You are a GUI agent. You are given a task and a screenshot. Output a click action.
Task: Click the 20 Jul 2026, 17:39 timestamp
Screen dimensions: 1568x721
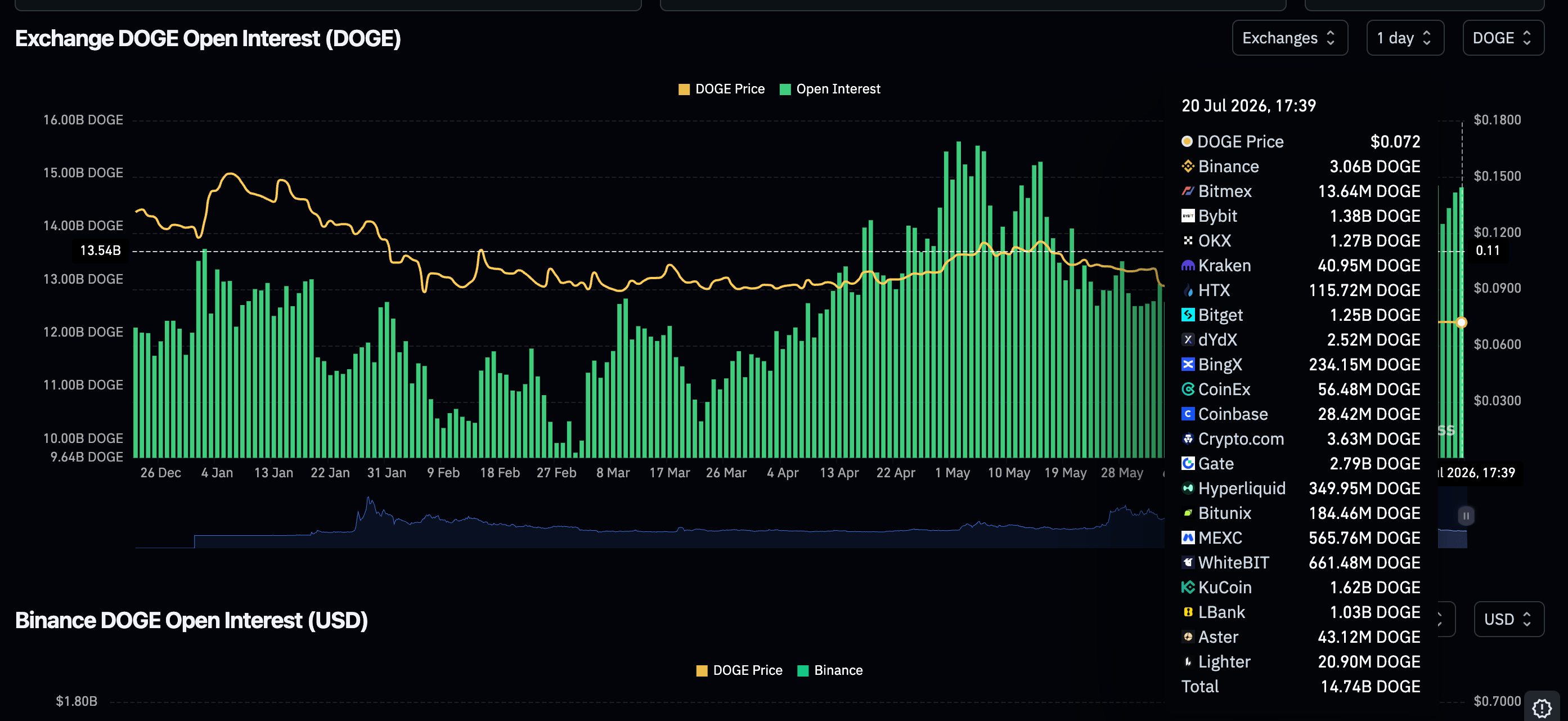click(x=1248, y=105)
